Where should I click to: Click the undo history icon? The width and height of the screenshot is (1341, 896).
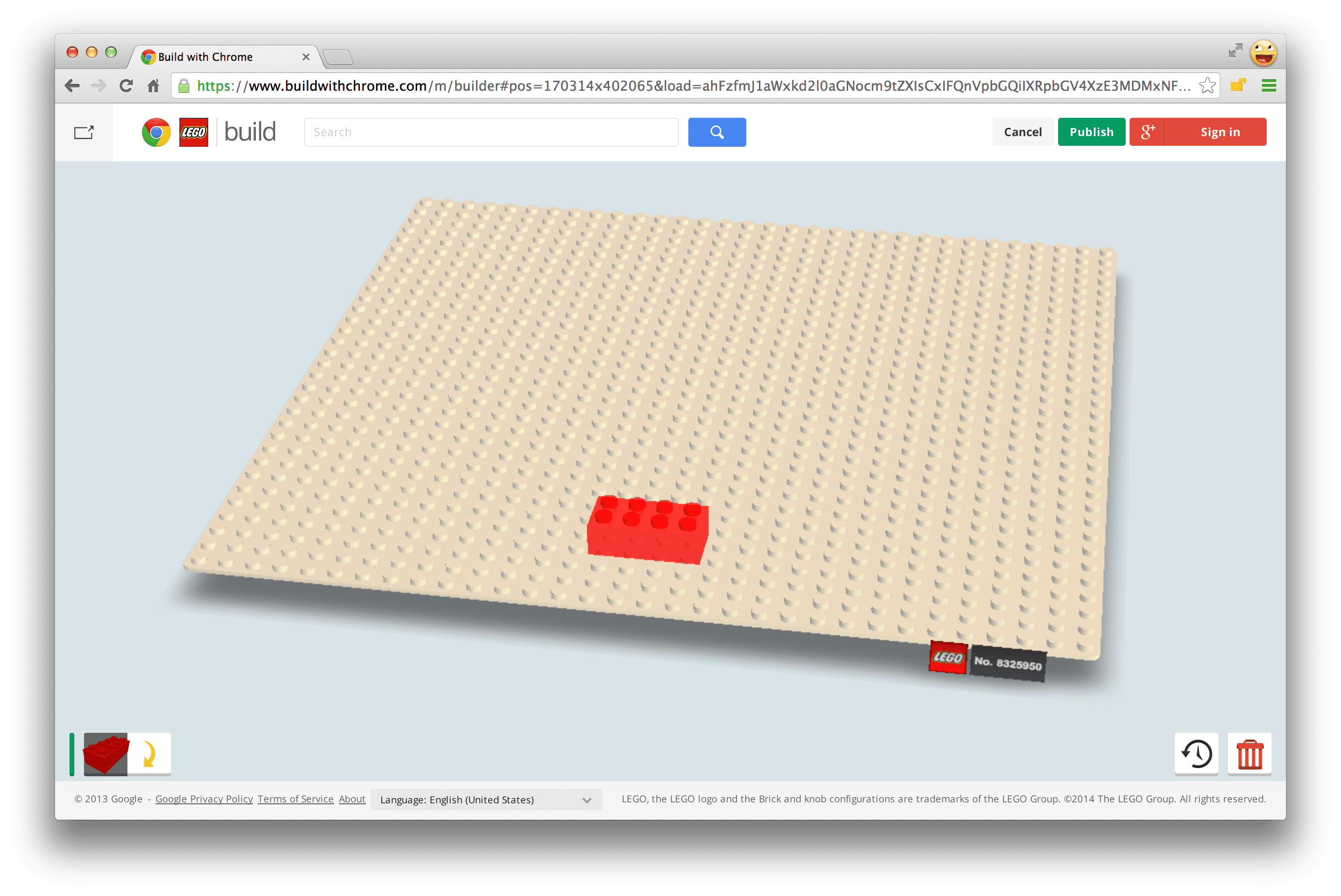pyautogui.click(x=1197, y=753)
